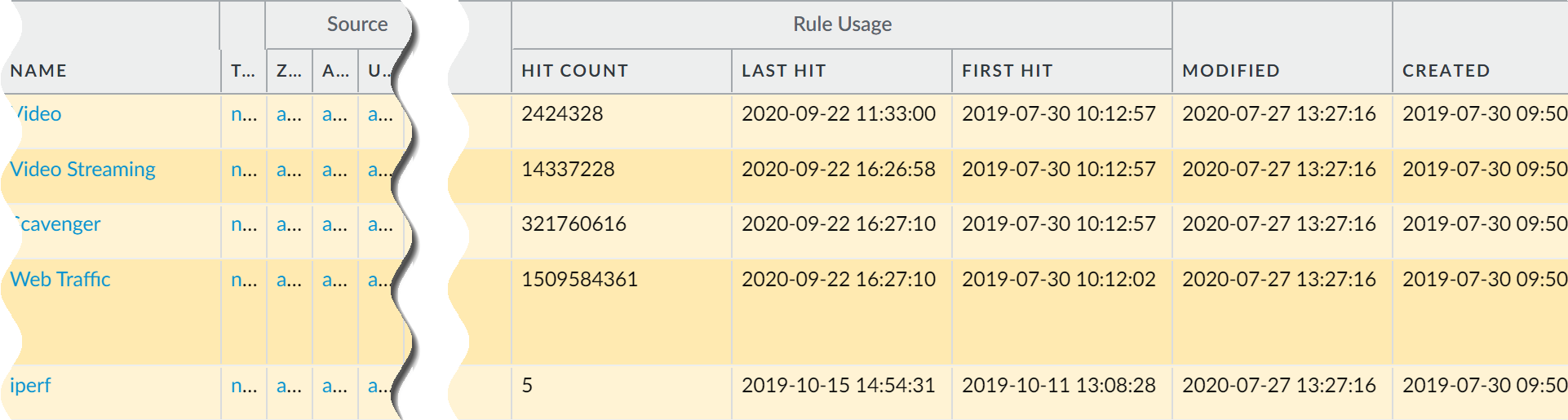The height and width of the screenshot is (420, 1568).
Task: Open the Scavenger rule link
Action: point(59,224)
